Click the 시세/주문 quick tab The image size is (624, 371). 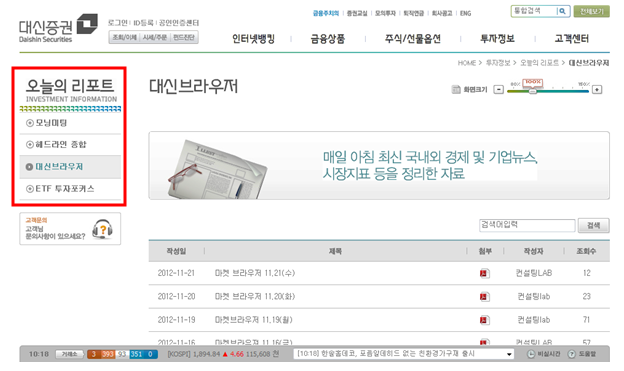[x=155, y=37]
